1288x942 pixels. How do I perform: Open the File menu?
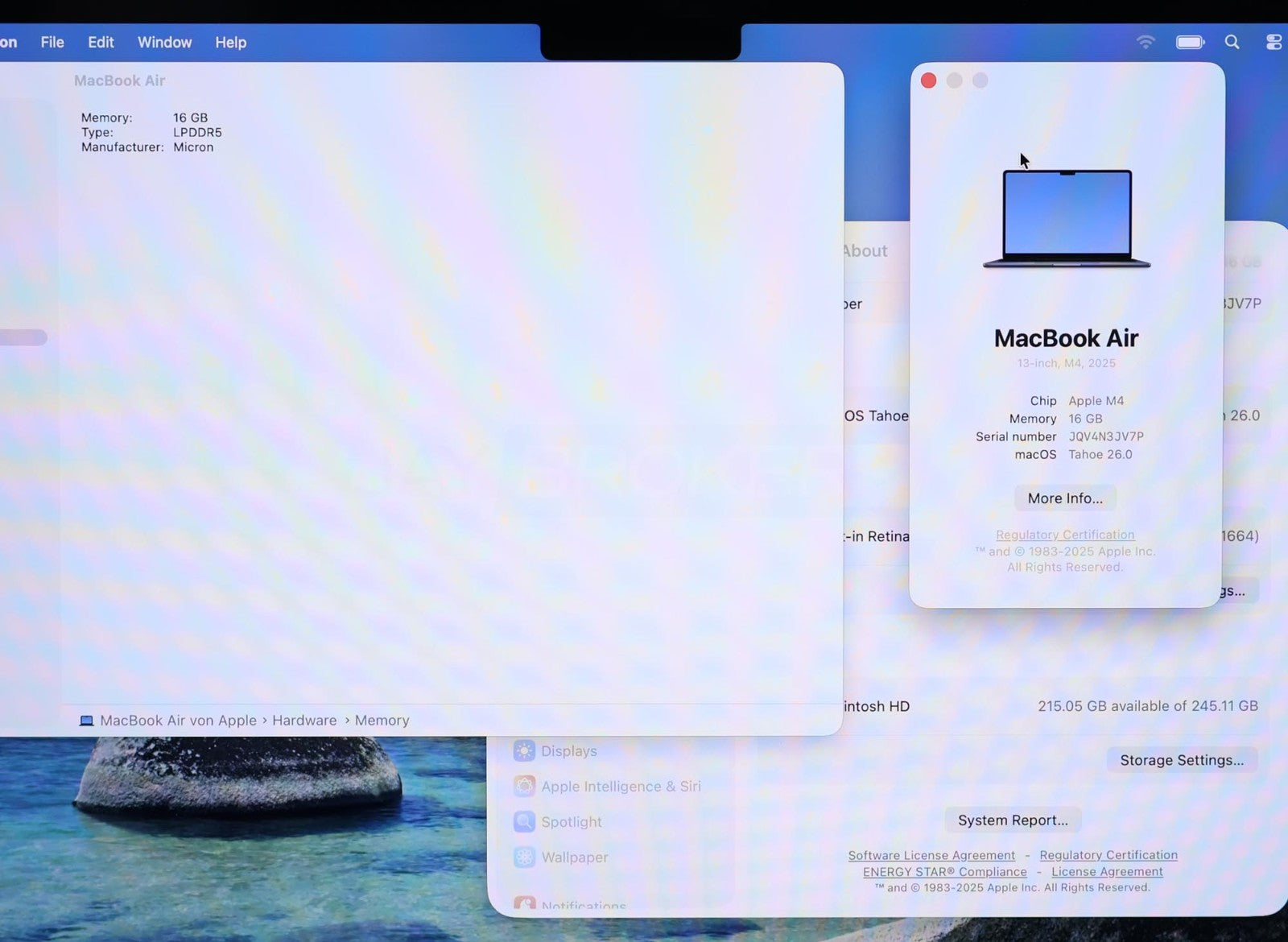[x=52, y=42]
